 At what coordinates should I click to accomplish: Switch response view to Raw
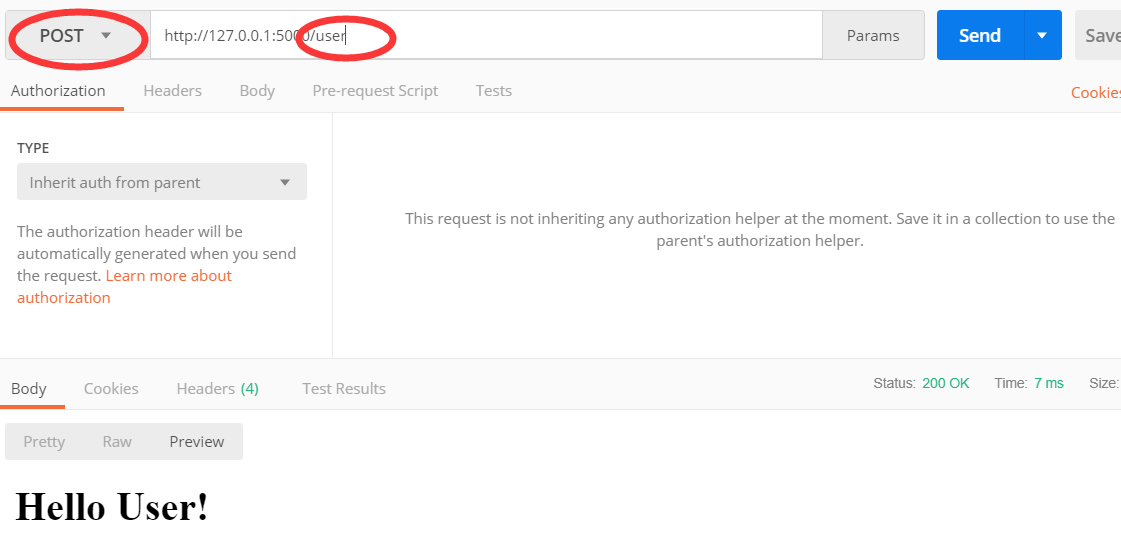(x=117, y=442)
